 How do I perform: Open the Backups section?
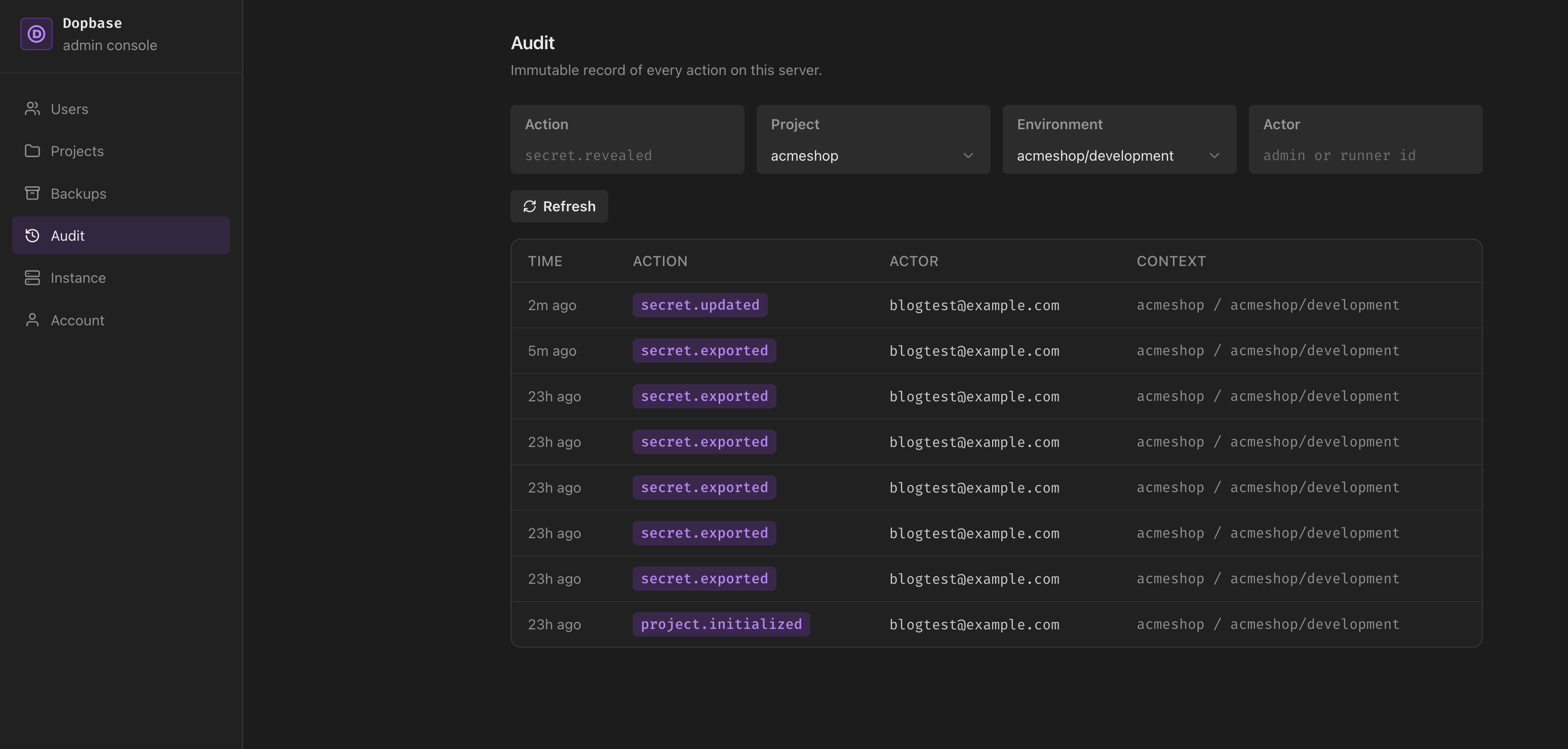(121, 194)
